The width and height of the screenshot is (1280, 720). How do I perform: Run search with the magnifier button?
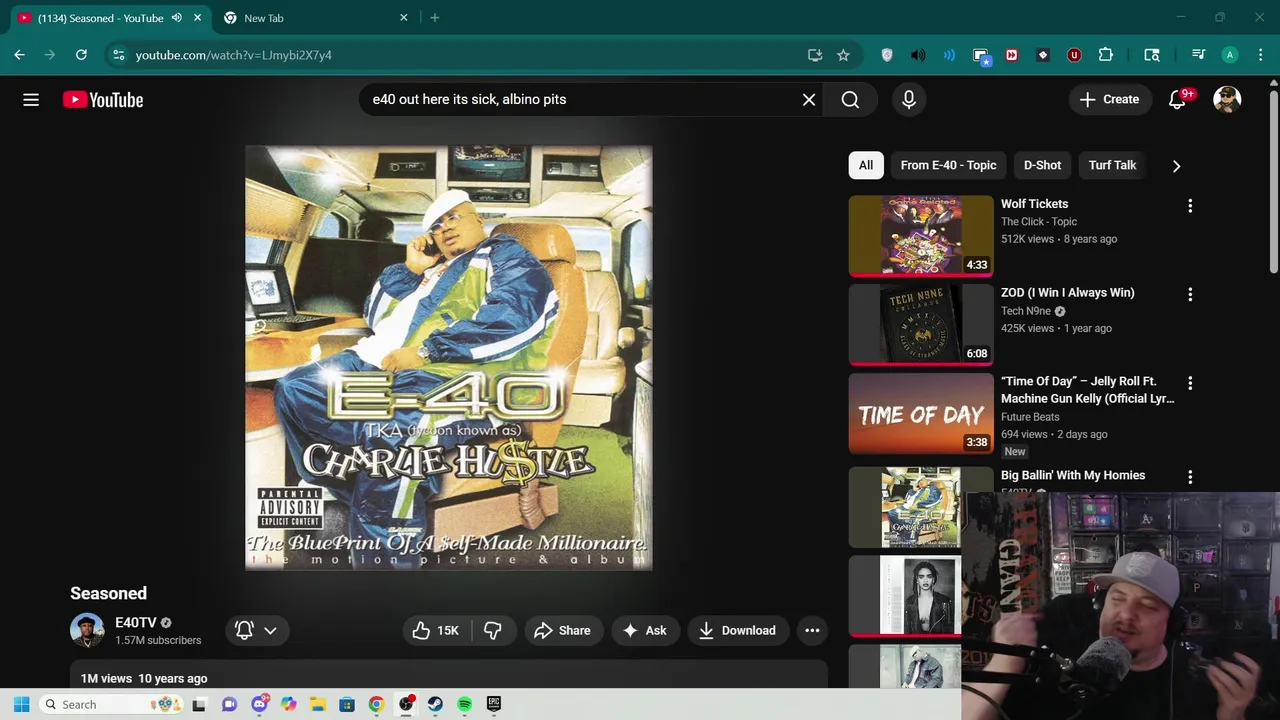point(850,100)
